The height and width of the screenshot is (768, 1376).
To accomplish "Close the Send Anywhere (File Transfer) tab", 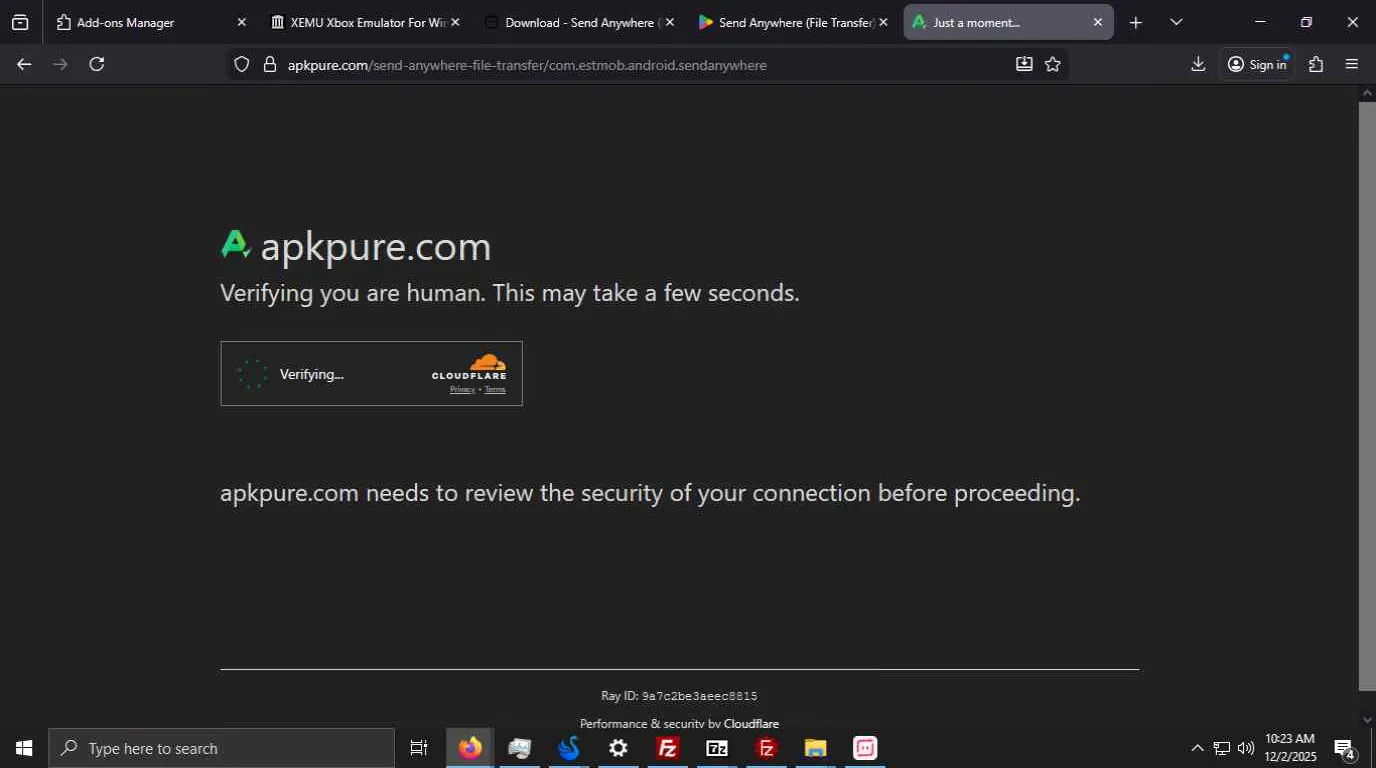I will click(883, 22).
